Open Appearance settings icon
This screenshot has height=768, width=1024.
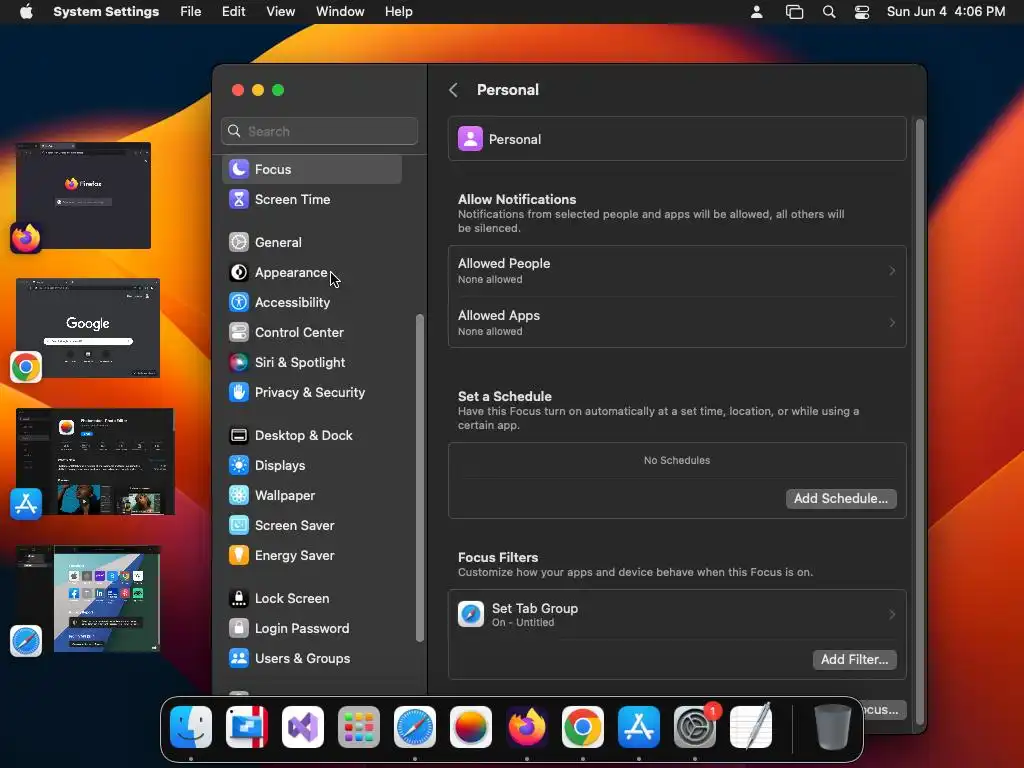pos(239,272)
